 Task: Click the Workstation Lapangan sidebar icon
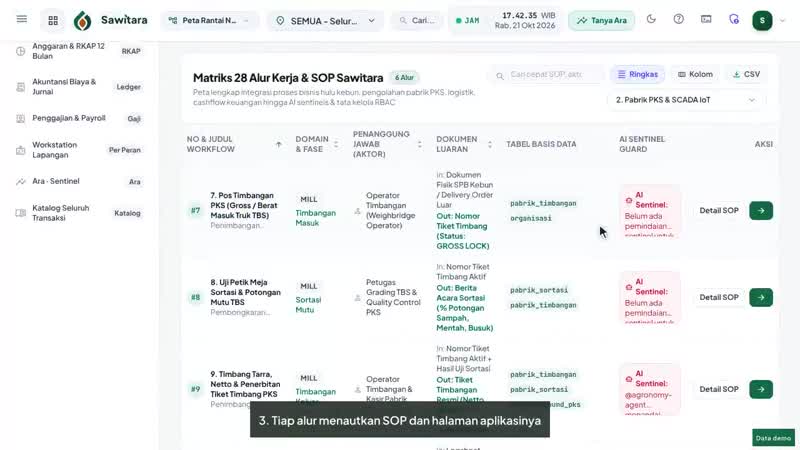point(20,150)
